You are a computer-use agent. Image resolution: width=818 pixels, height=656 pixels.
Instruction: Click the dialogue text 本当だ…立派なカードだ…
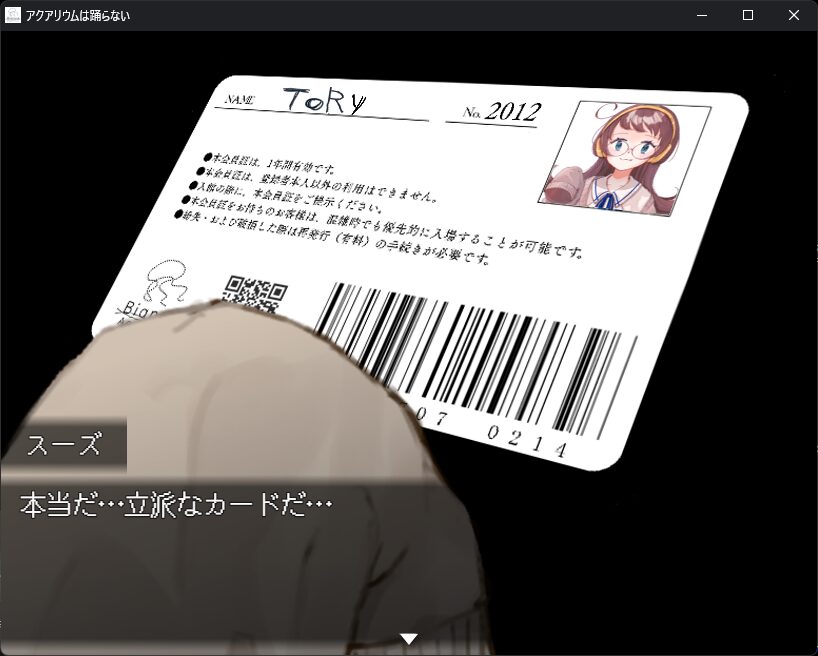(175, 505)
